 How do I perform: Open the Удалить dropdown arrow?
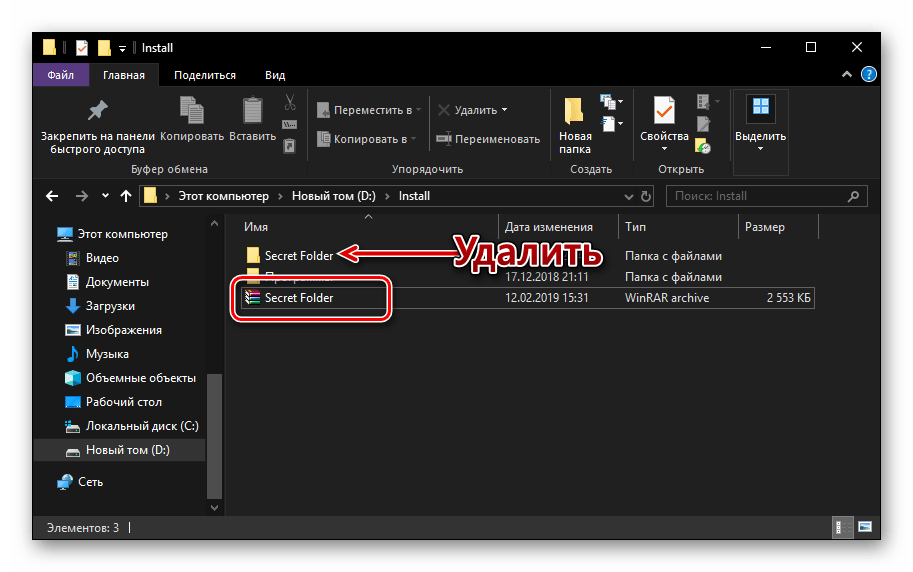pos(504,110)
